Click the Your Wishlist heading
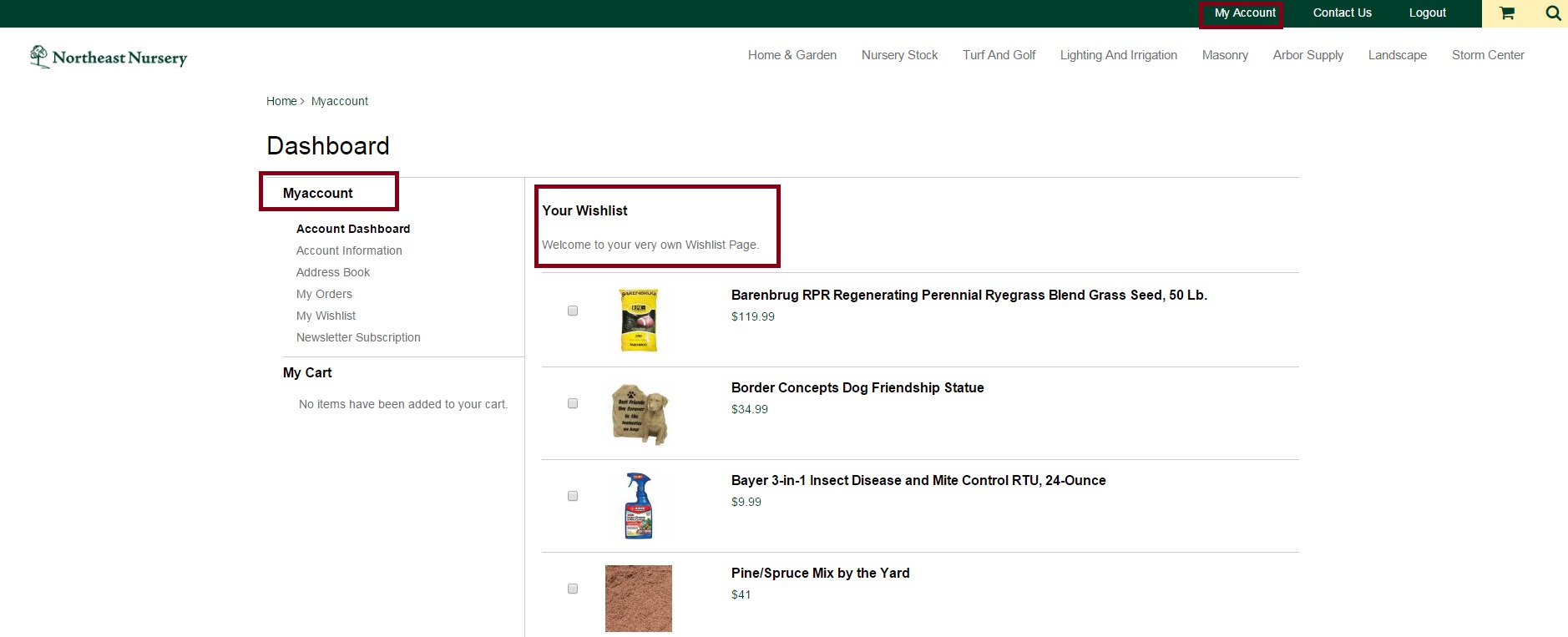1568x637 pixels. pos(584,210)
